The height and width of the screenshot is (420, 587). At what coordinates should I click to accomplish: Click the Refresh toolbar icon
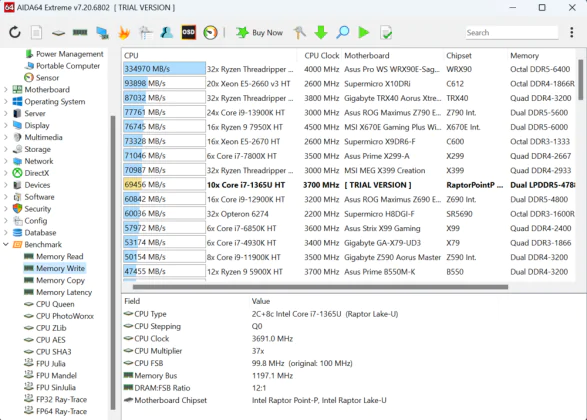pos(15,33)
